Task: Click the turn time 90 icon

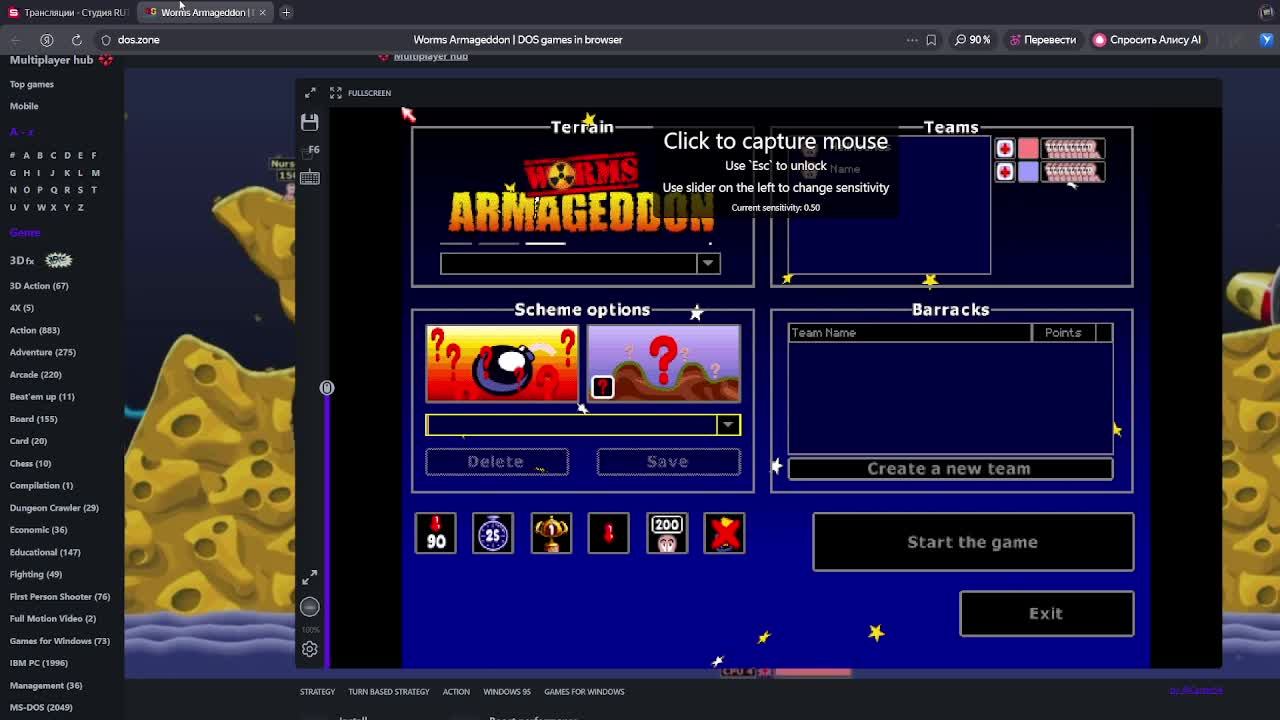Action: [435, 533]
